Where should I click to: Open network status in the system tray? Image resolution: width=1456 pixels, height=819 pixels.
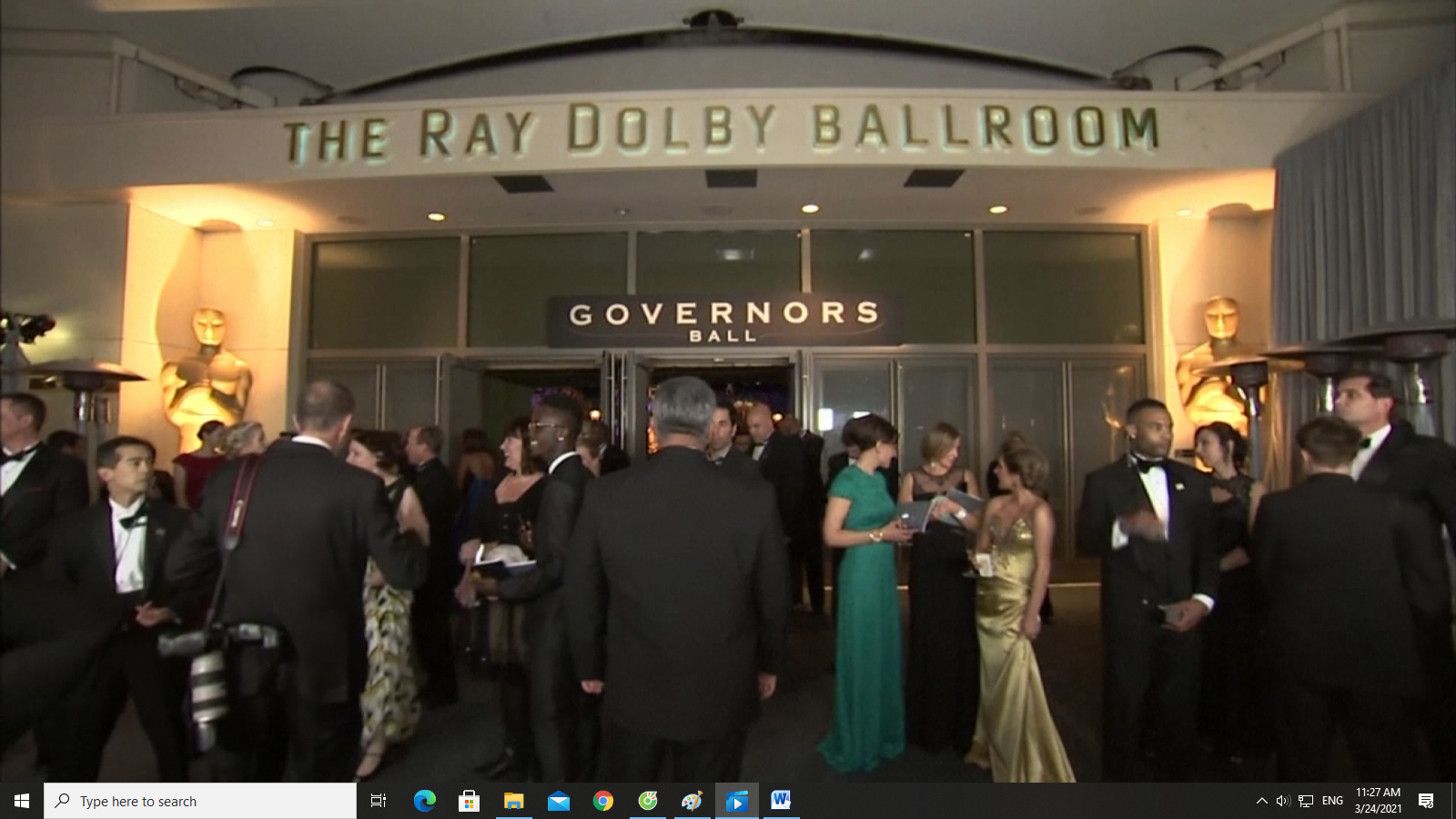pos(1306,801)
